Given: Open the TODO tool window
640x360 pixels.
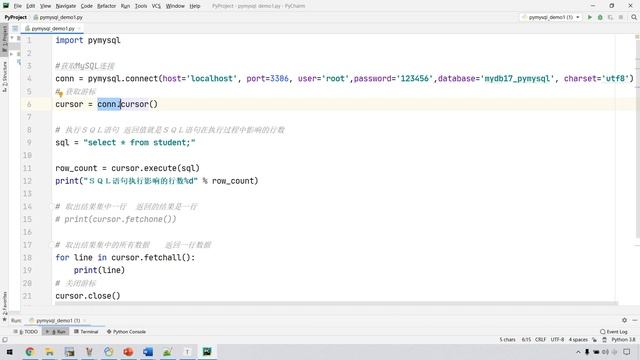Looking at the screenshot, I should [x=26, y=332].
